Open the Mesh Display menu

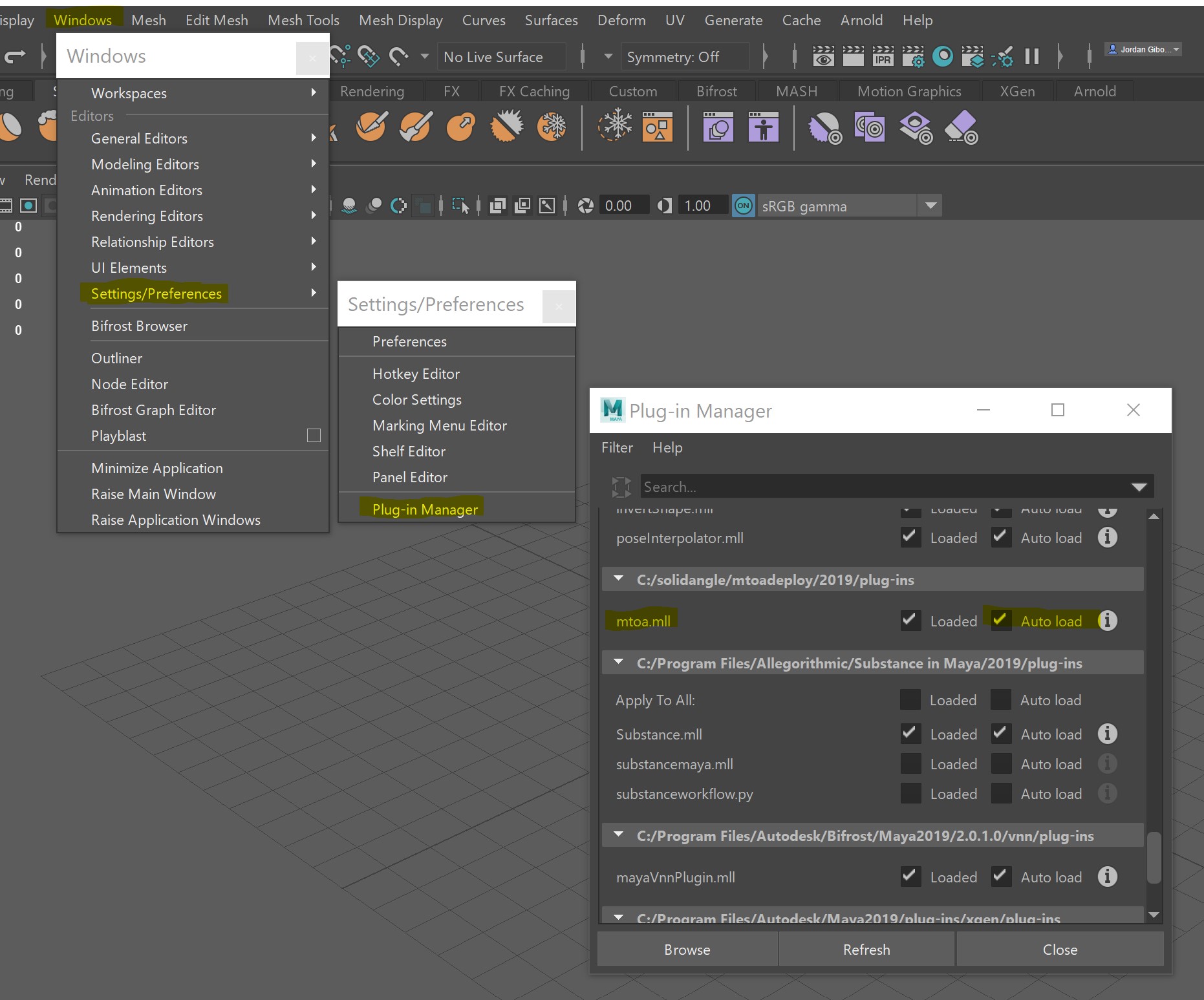[401, 20]
